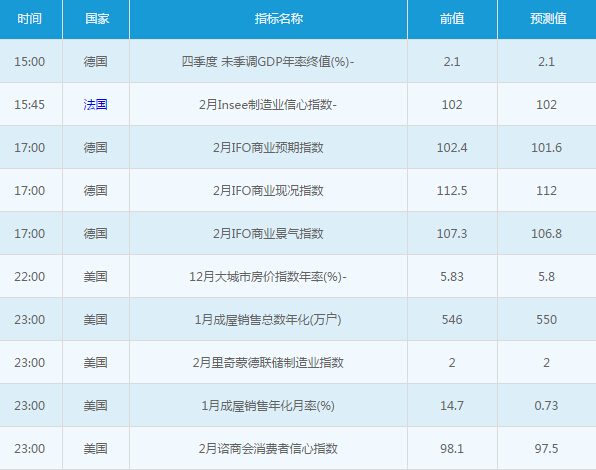Screen dimensions: 596x470
Task: Select the 15:45 time cell
Action: tap(31, 104)
